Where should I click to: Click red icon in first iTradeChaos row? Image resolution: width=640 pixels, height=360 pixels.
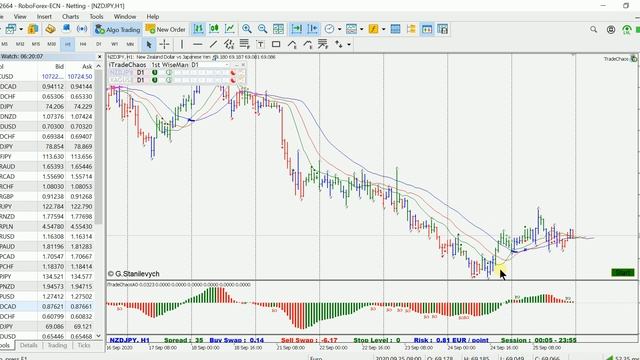pyautogui.click(x=233, y=73)
